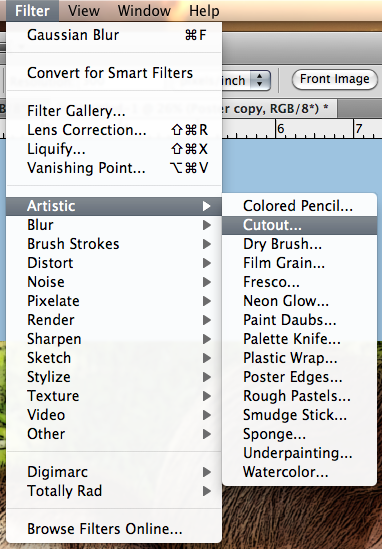Screen dimensions: 382x549
Task: Expand the Brush Strokes submenu
Action: pos(114,244)
